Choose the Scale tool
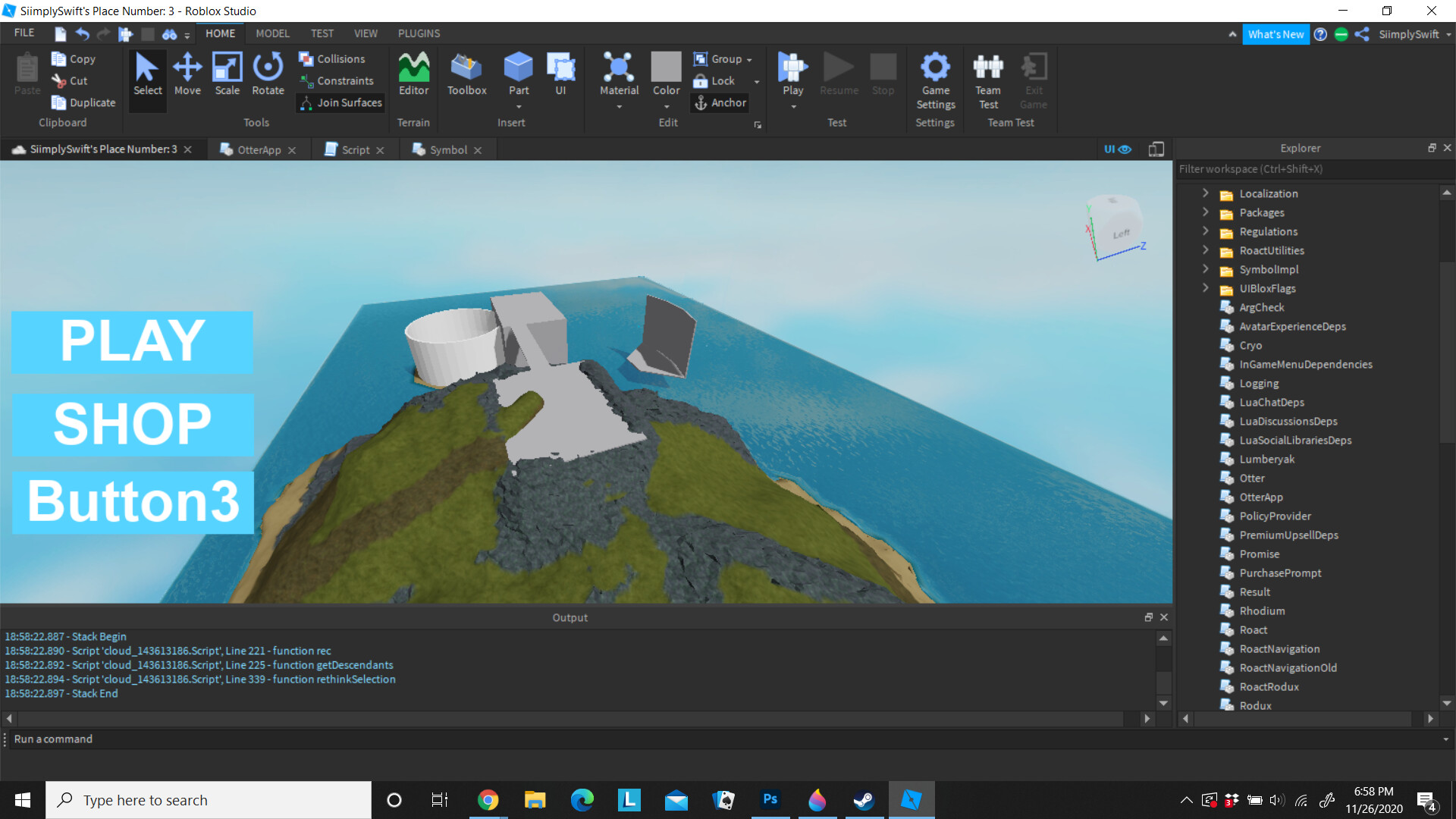Screen dimensions: 1456x819 click(x=227, y=74)
